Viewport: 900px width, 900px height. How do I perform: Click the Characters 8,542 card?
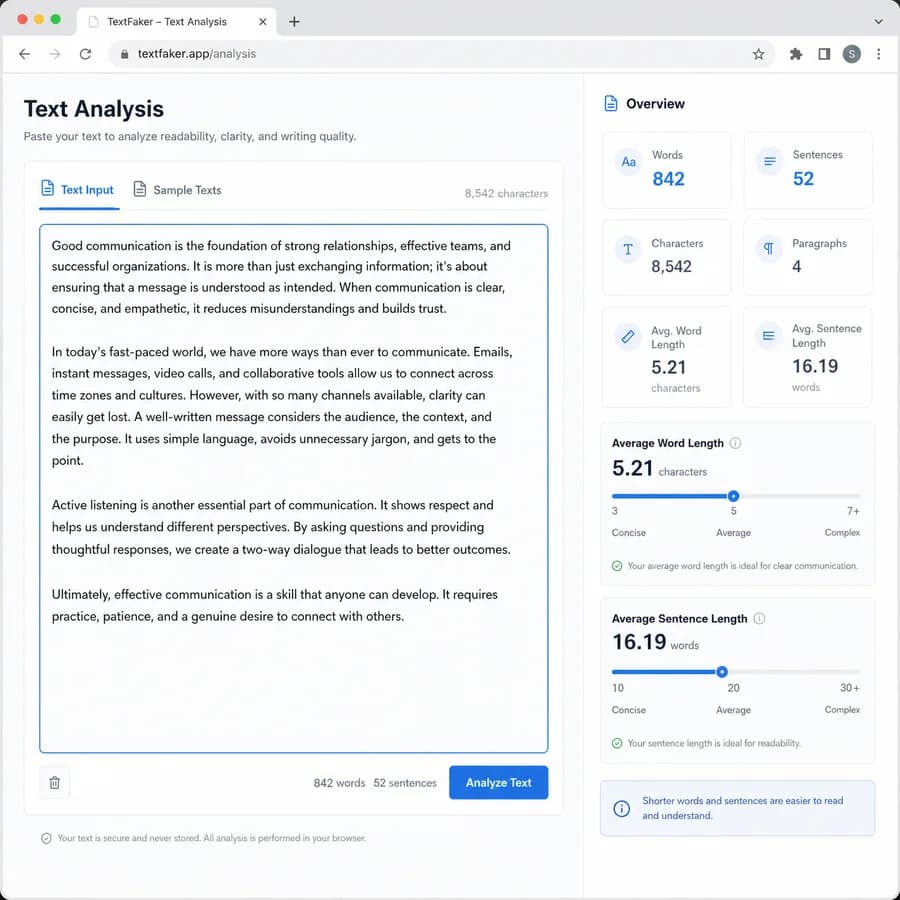click(x=666, y=257)
